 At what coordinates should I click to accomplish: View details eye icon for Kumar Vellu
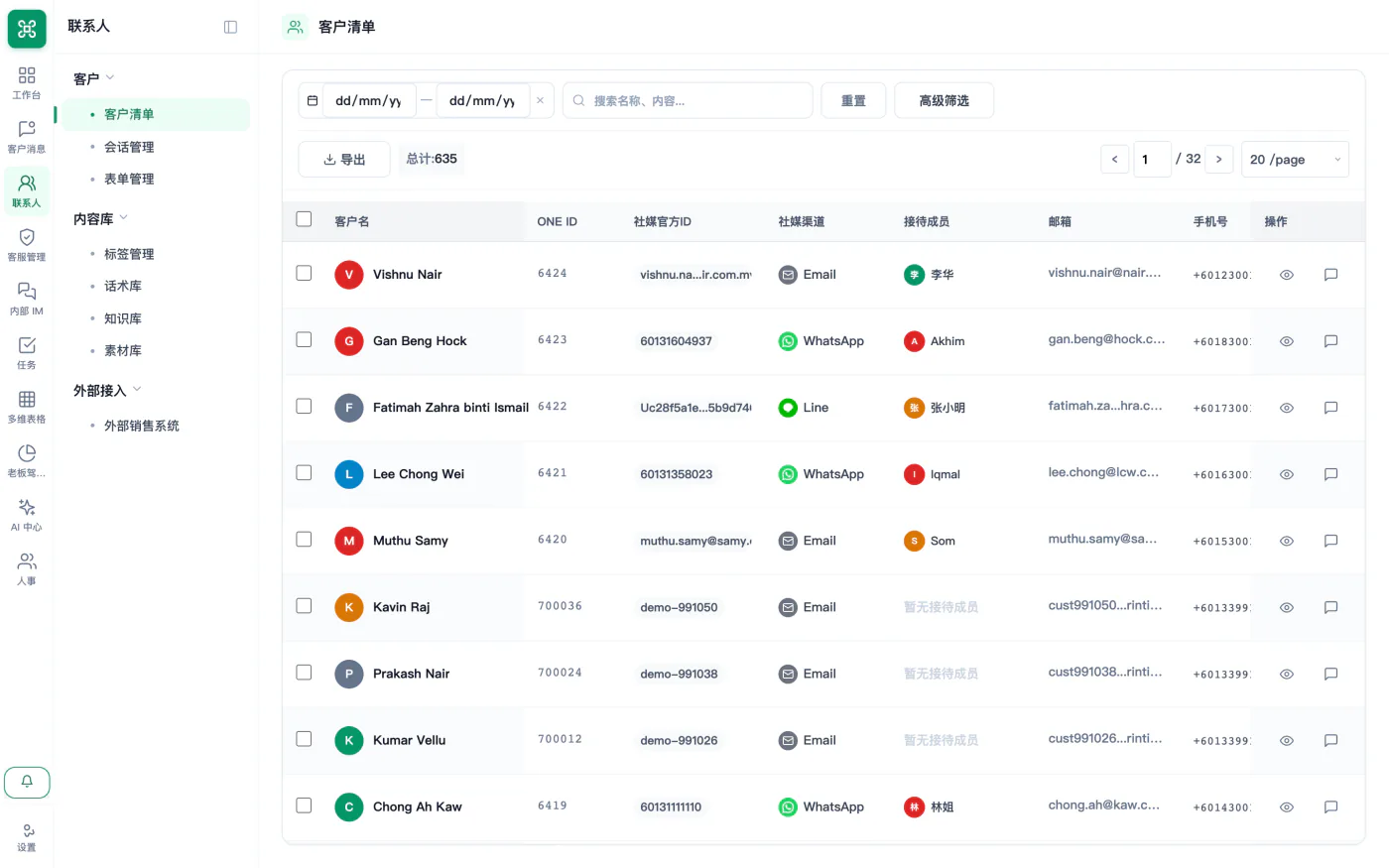pyautogui.click(x=1286, y=740)
